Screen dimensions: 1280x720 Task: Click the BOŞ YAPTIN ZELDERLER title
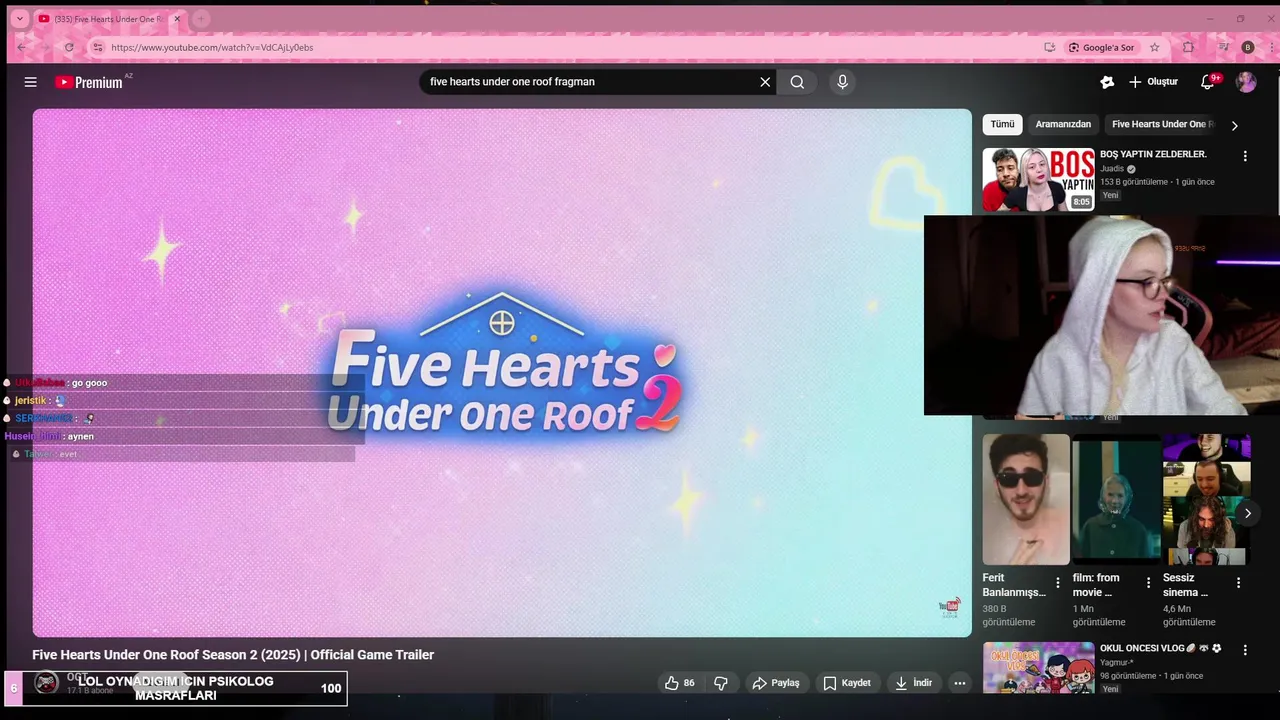[1153, 154]
